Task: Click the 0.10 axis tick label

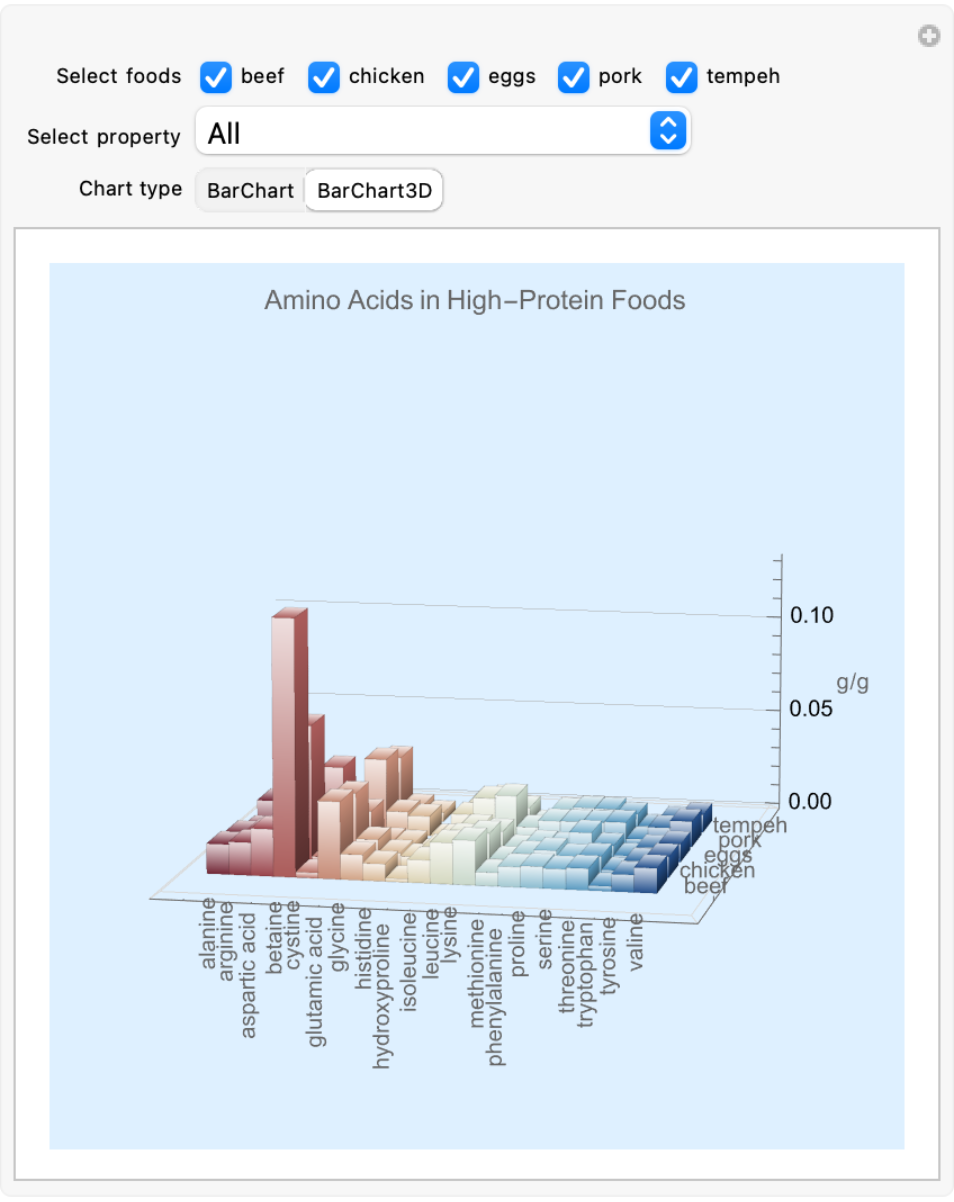Action: 812,615
